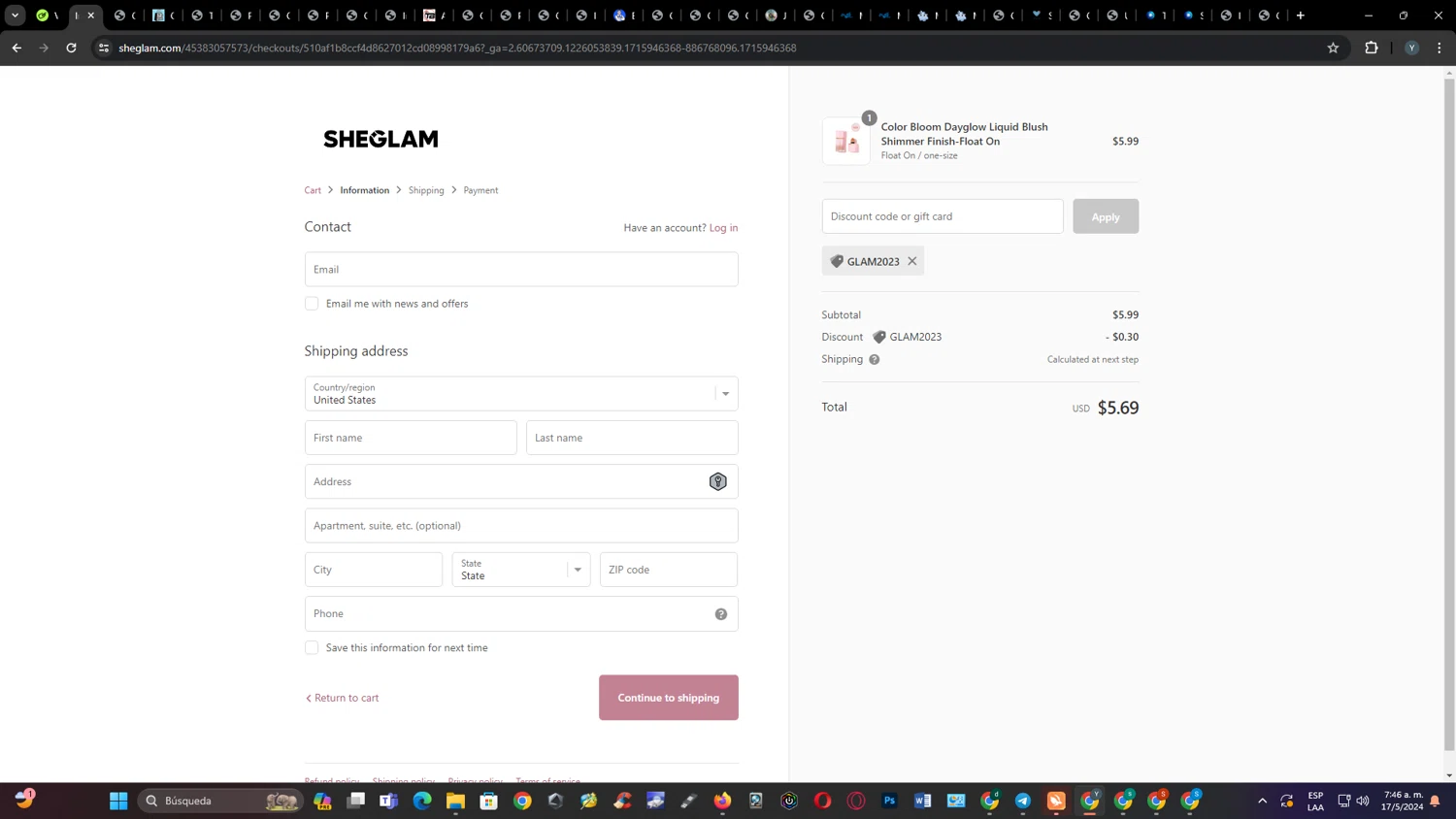Click Return to cart link
The width and height of the screenshot is (1456, 819).
343,698
